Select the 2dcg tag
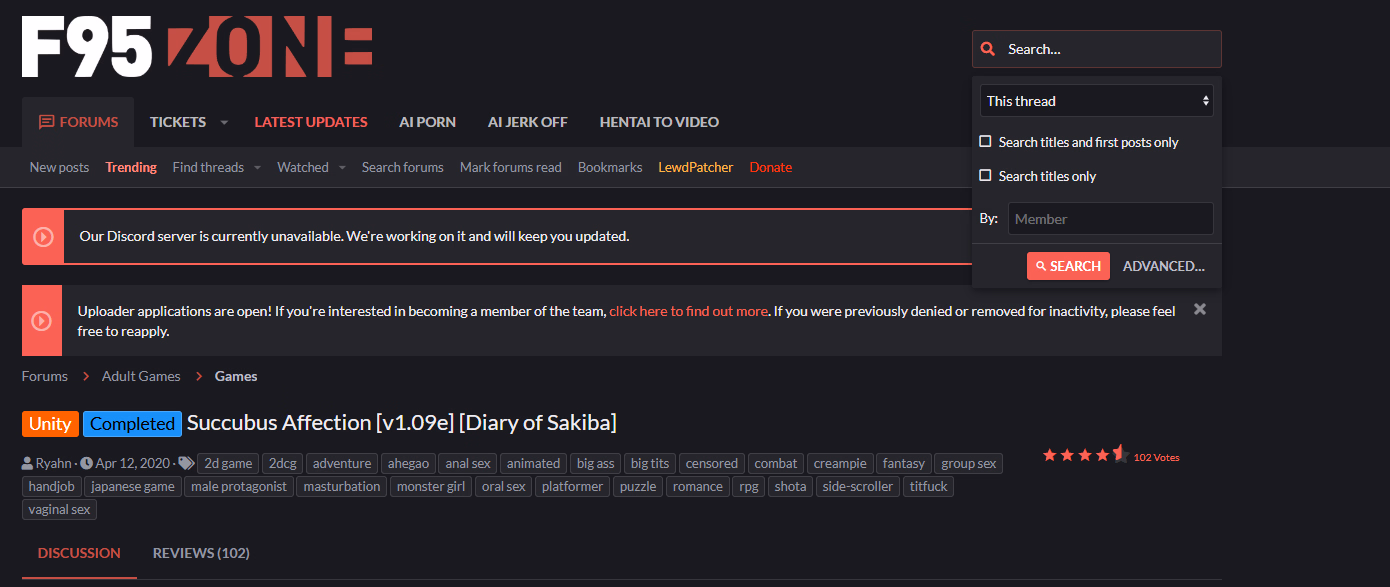 (x=282, y=463)
